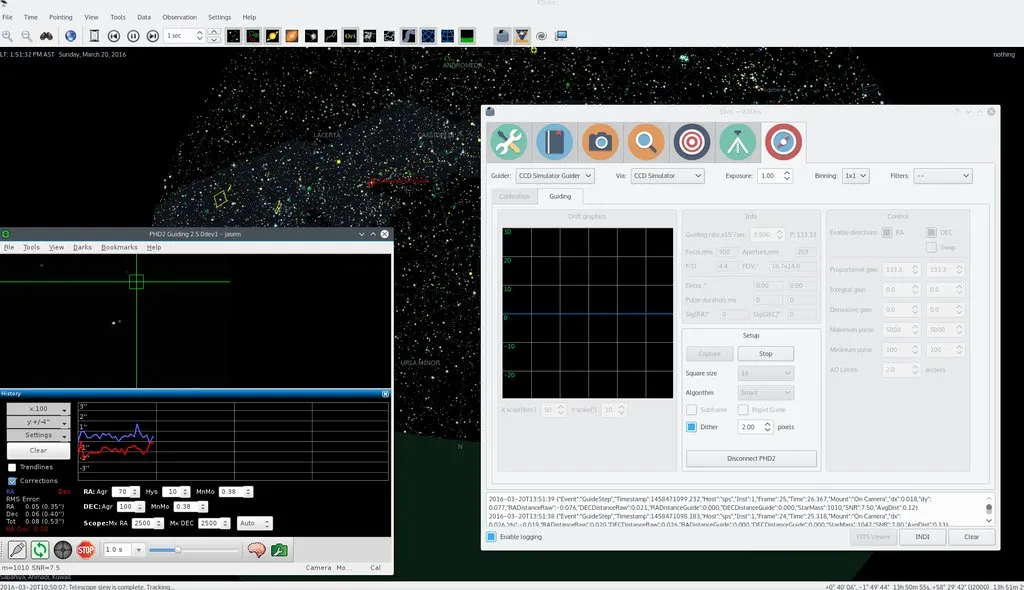Click the zoom in magnifier in KStars toolbar
1024x590 pixels.
(7, 36)
